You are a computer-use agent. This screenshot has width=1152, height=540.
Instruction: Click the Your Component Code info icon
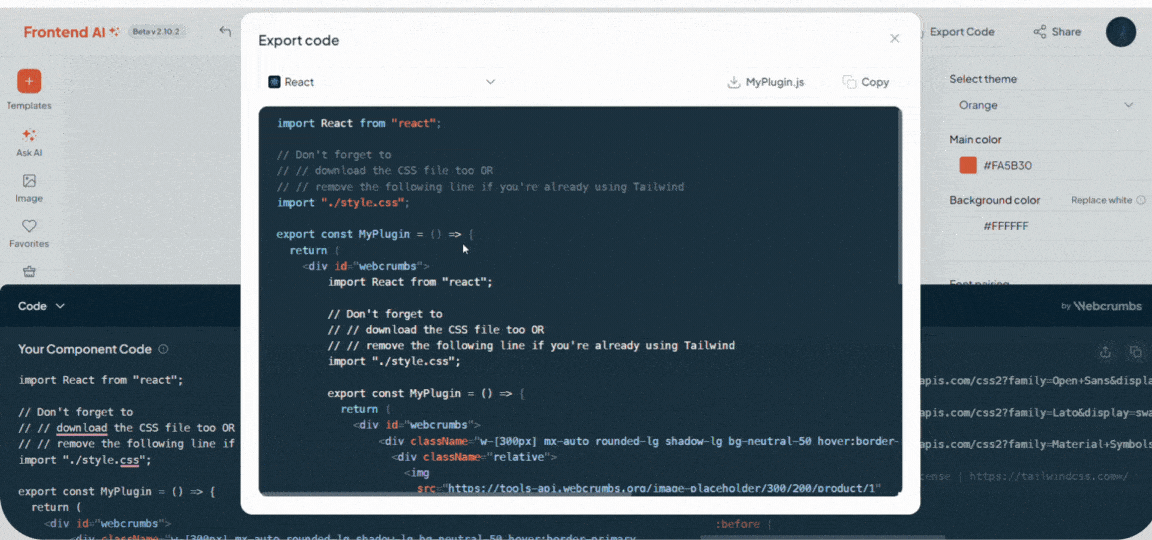coord(163,349)
